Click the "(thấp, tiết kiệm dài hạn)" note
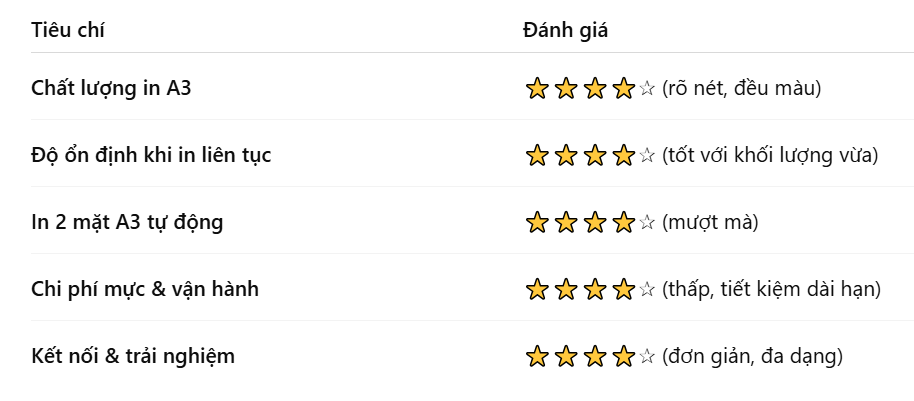The image size is (914, 401). [771, 289]
